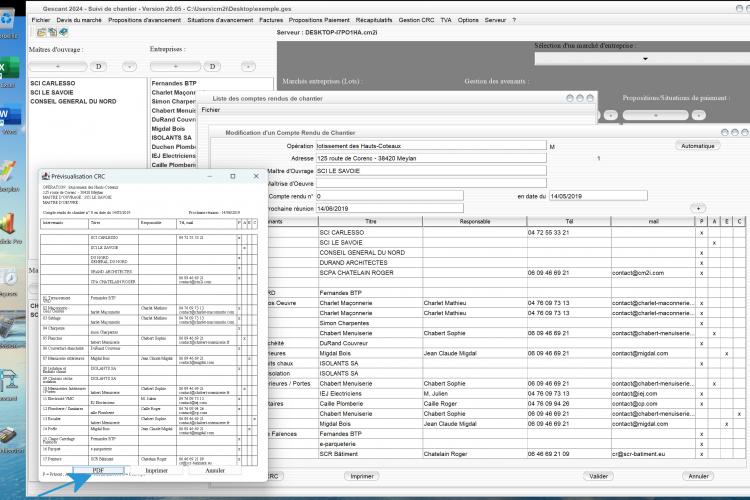
Task: Toggle the P mark for CONSEIL GENERAL DU NORD row
Action: point(702,253)
